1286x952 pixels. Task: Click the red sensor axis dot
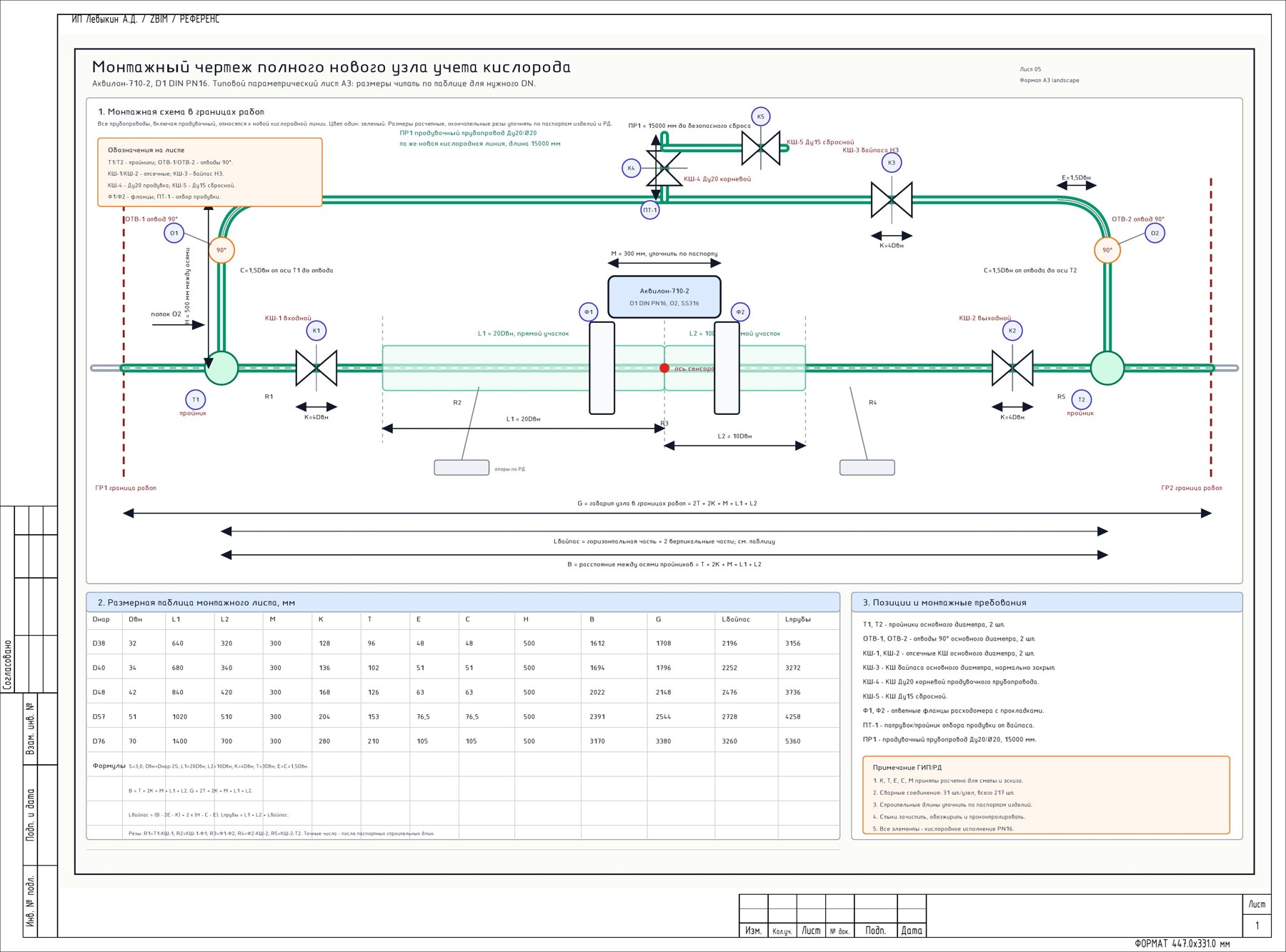click(664, 369)
